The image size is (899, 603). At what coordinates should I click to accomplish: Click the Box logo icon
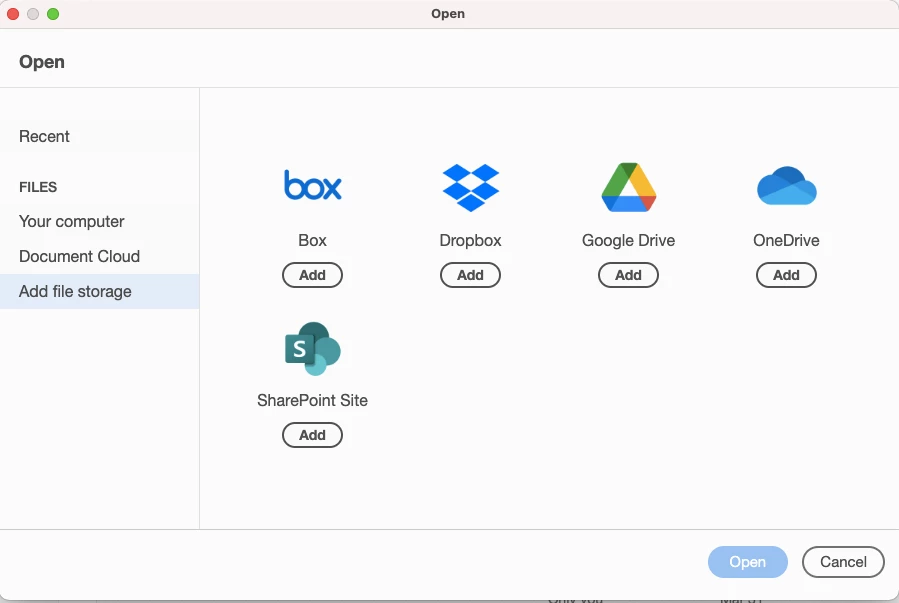tap(312, 185)
